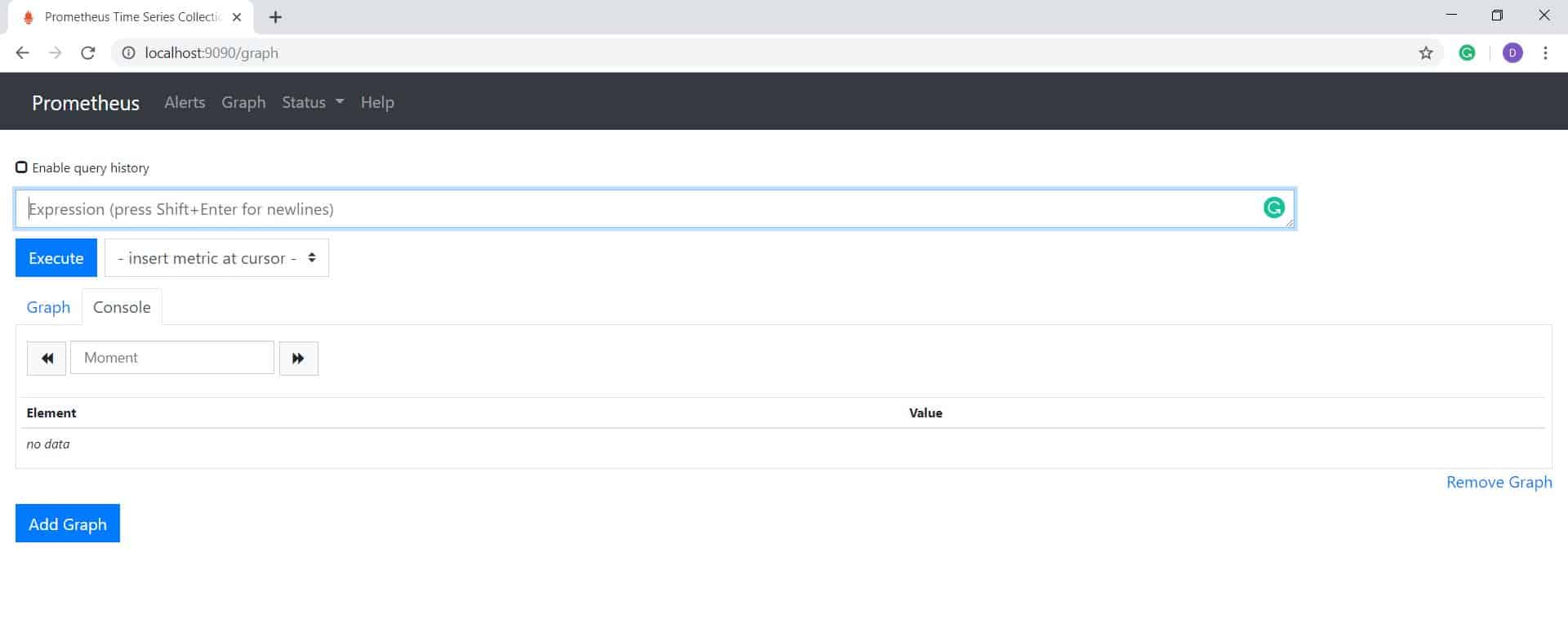1568x642 pixels.
Task: Bookmark this page with star icon
Action: tap(1426, 53)
